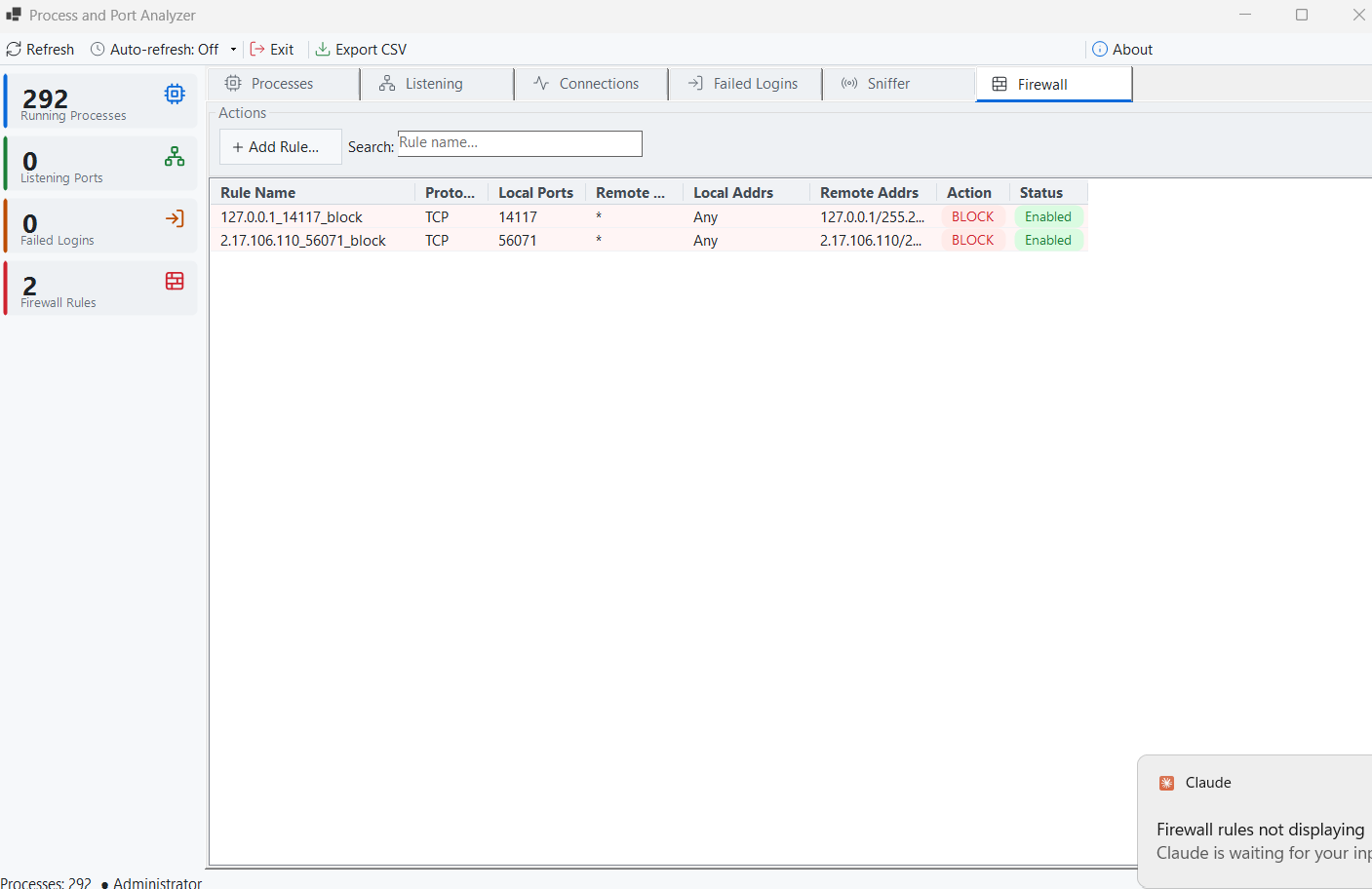Switch to the Failed Logins tab

coord(745,84)
